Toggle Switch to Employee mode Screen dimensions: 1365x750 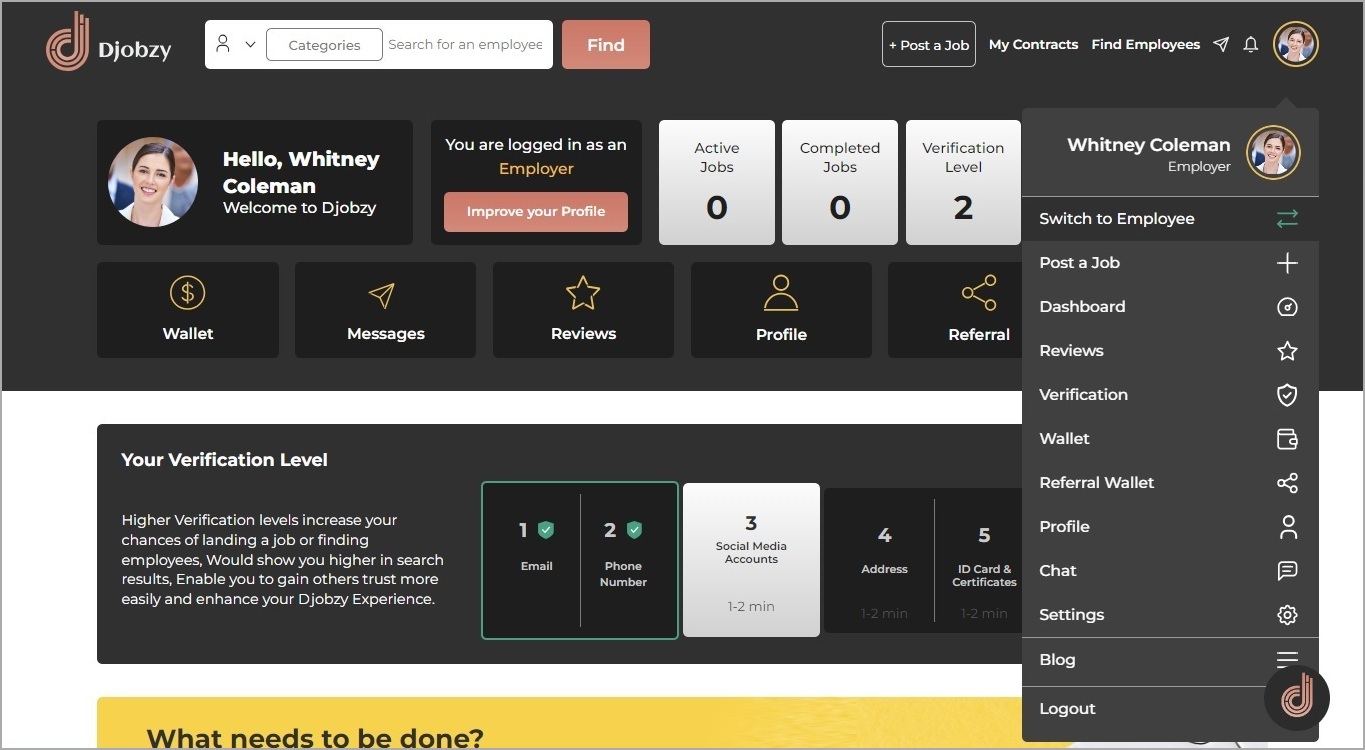coord(1169,219)
